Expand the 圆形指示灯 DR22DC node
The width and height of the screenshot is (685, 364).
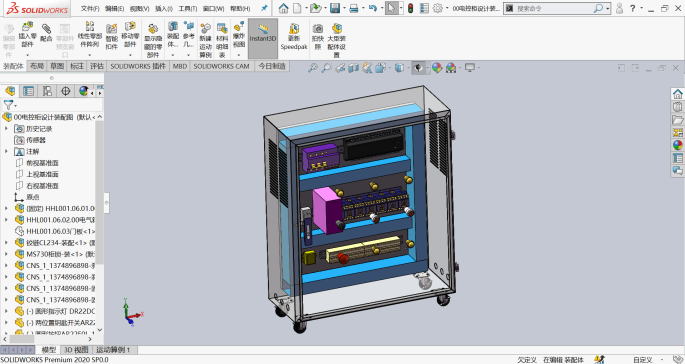click(x=6, y=311)
